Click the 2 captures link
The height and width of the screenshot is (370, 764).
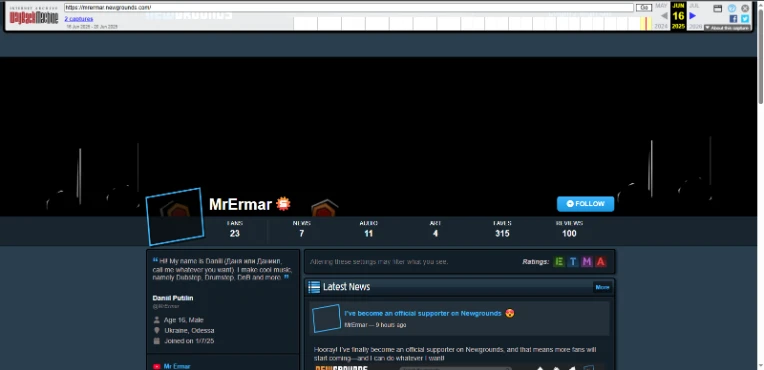point(79,19)
